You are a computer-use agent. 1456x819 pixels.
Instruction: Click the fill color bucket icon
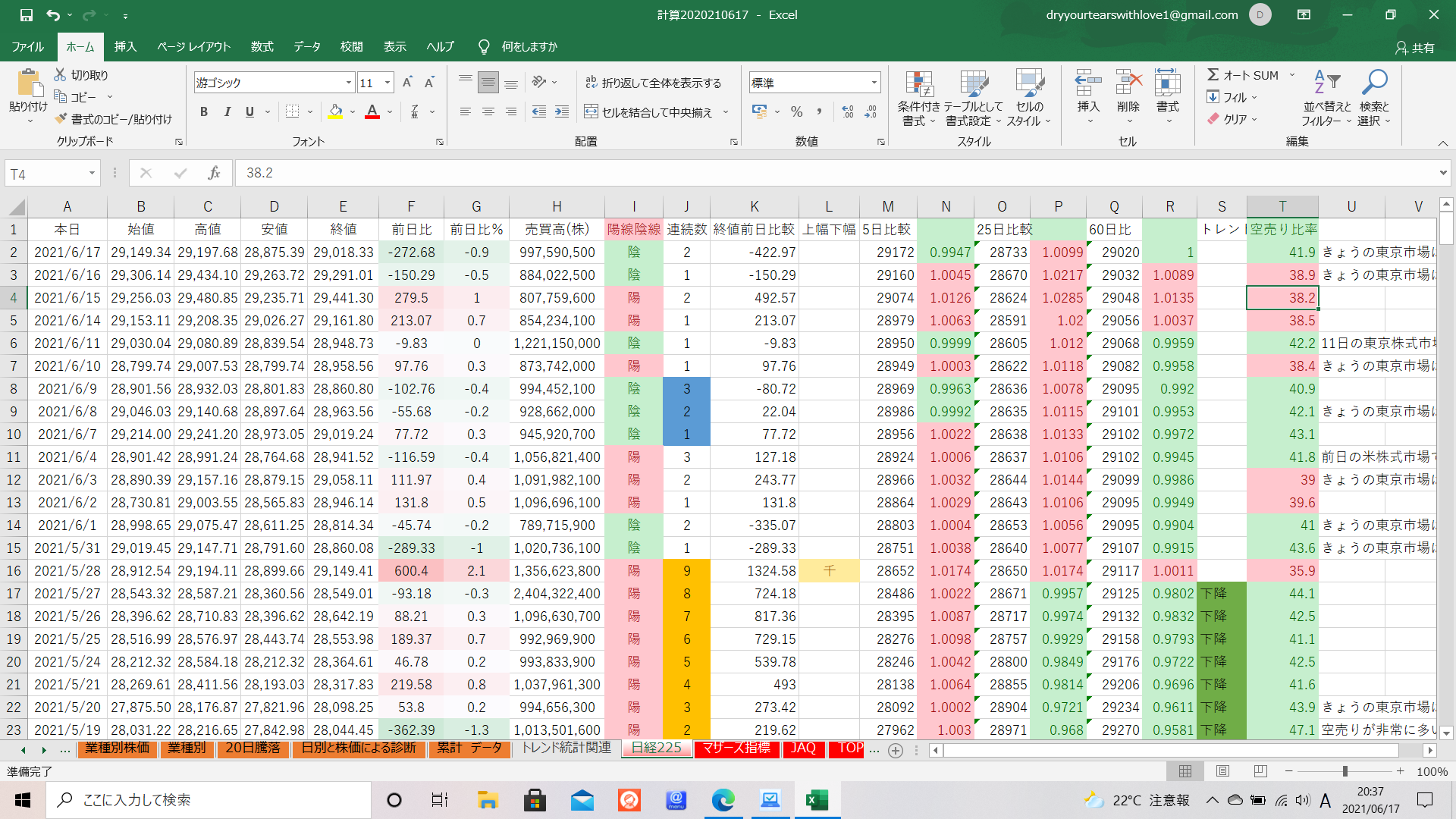click(x=335, y=111)
